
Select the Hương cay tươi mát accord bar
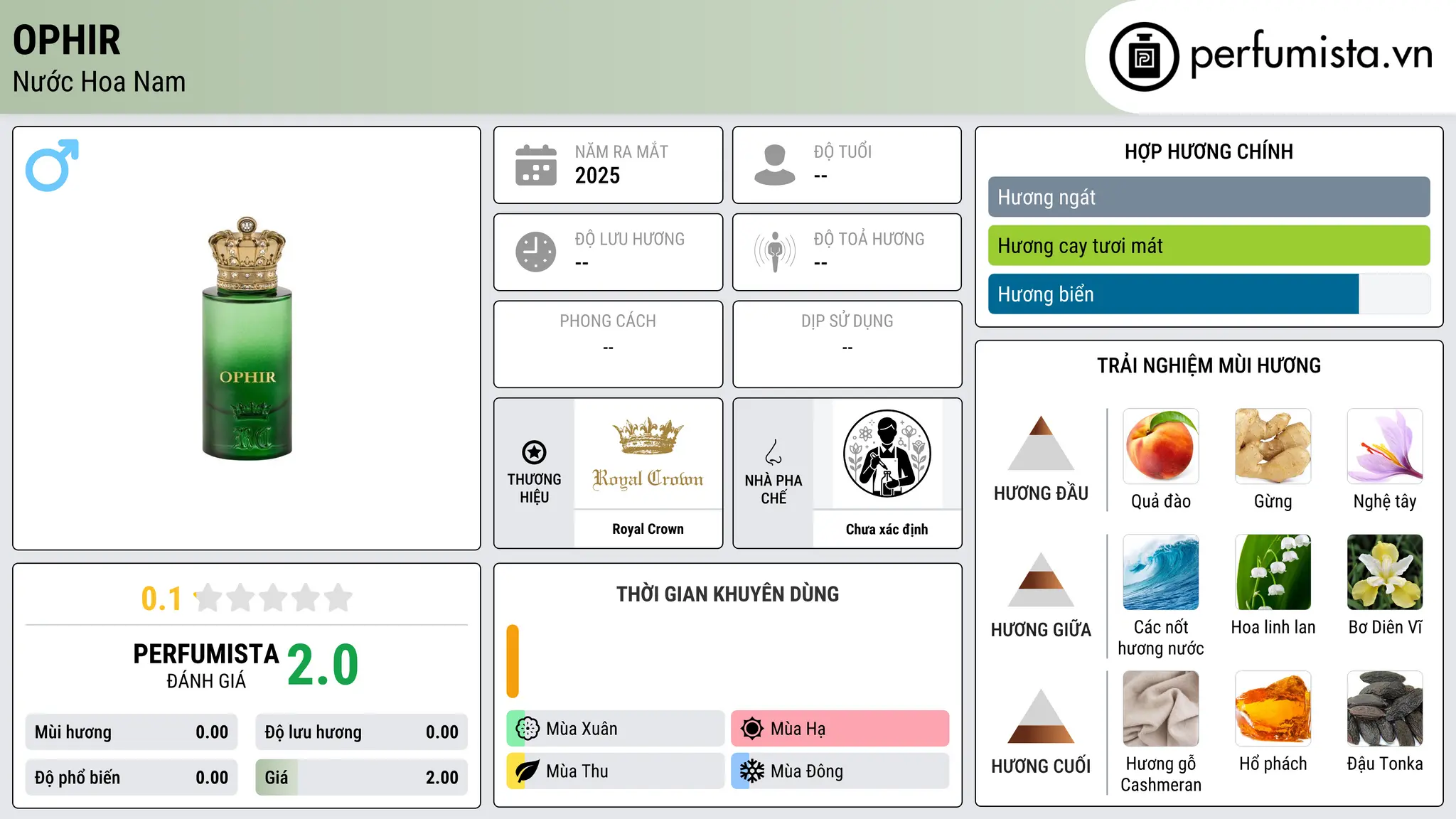point(1209,245)
